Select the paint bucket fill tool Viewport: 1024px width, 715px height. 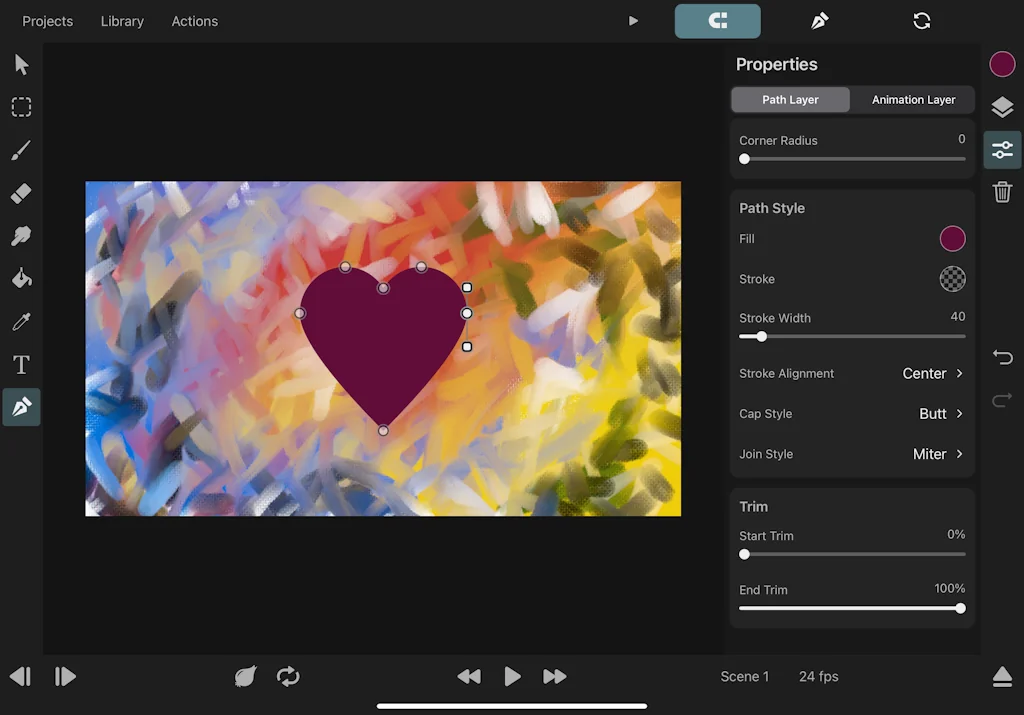coord(21,278)
